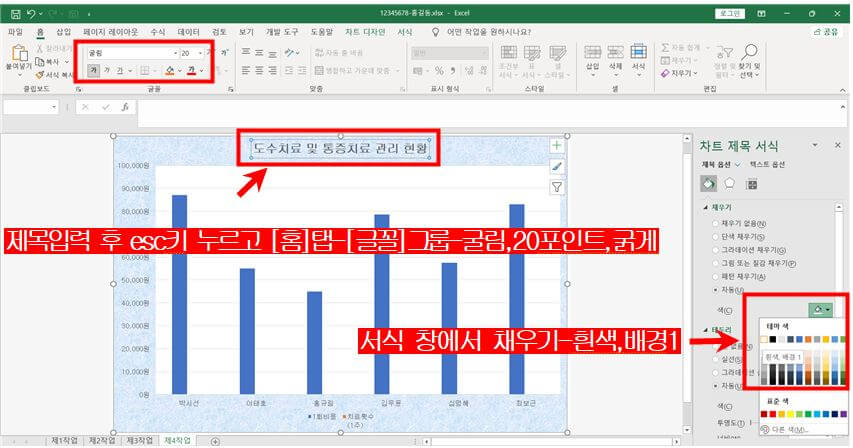Click the Copy (복사) icon
The image size is (853, 448).
coord(40,61)
